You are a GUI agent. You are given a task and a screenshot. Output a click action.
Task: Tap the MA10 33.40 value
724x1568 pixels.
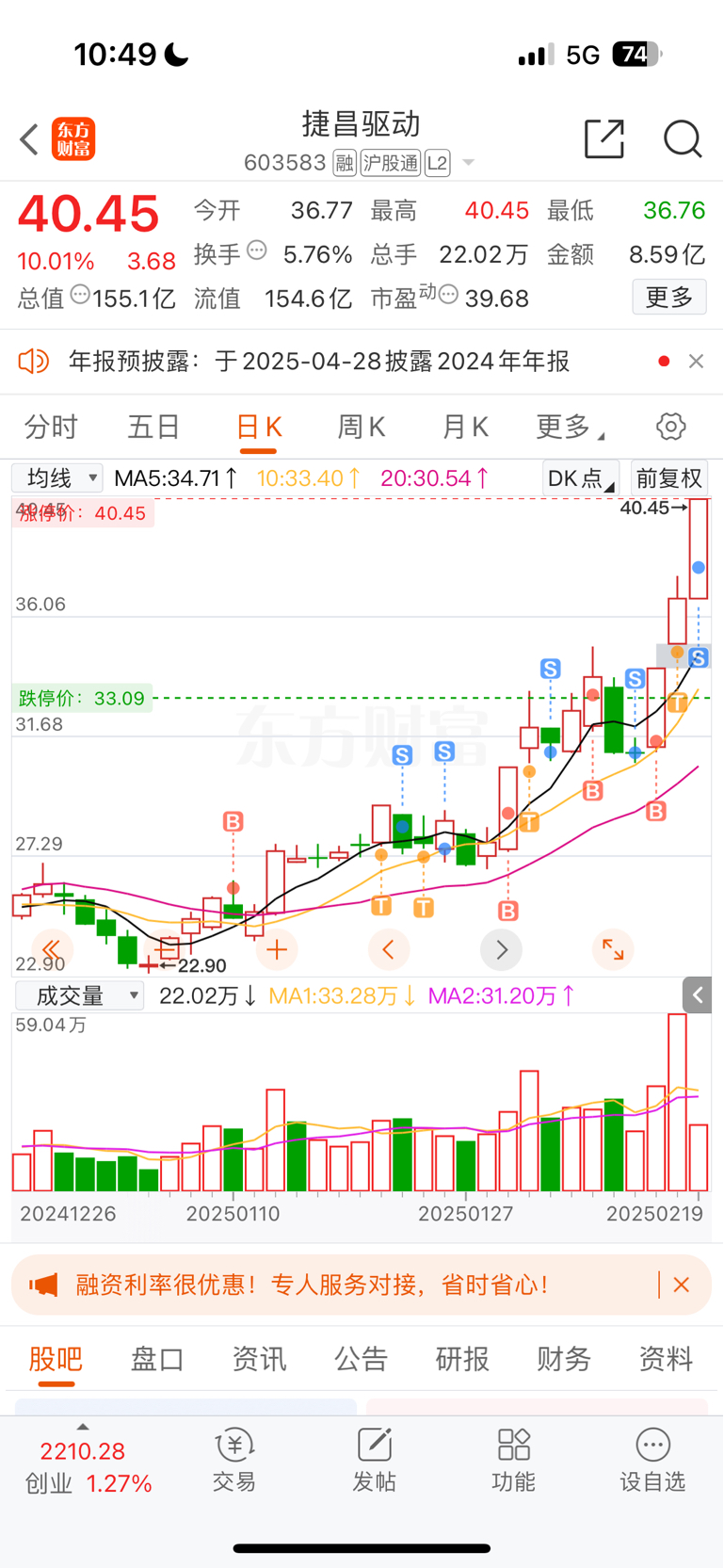tap(309, 478)
